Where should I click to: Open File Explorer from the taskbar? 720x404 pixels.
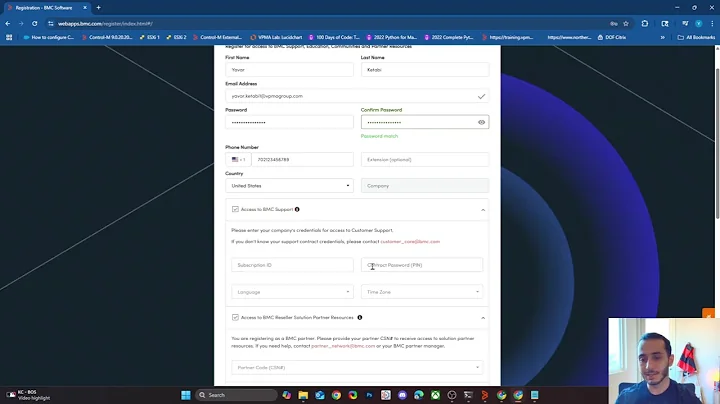click(x=303, y=395)
